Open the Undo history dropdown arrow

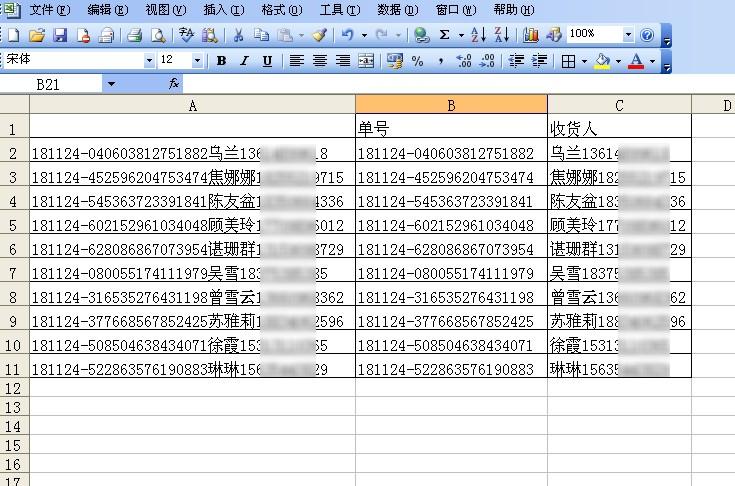coord(364,35)
